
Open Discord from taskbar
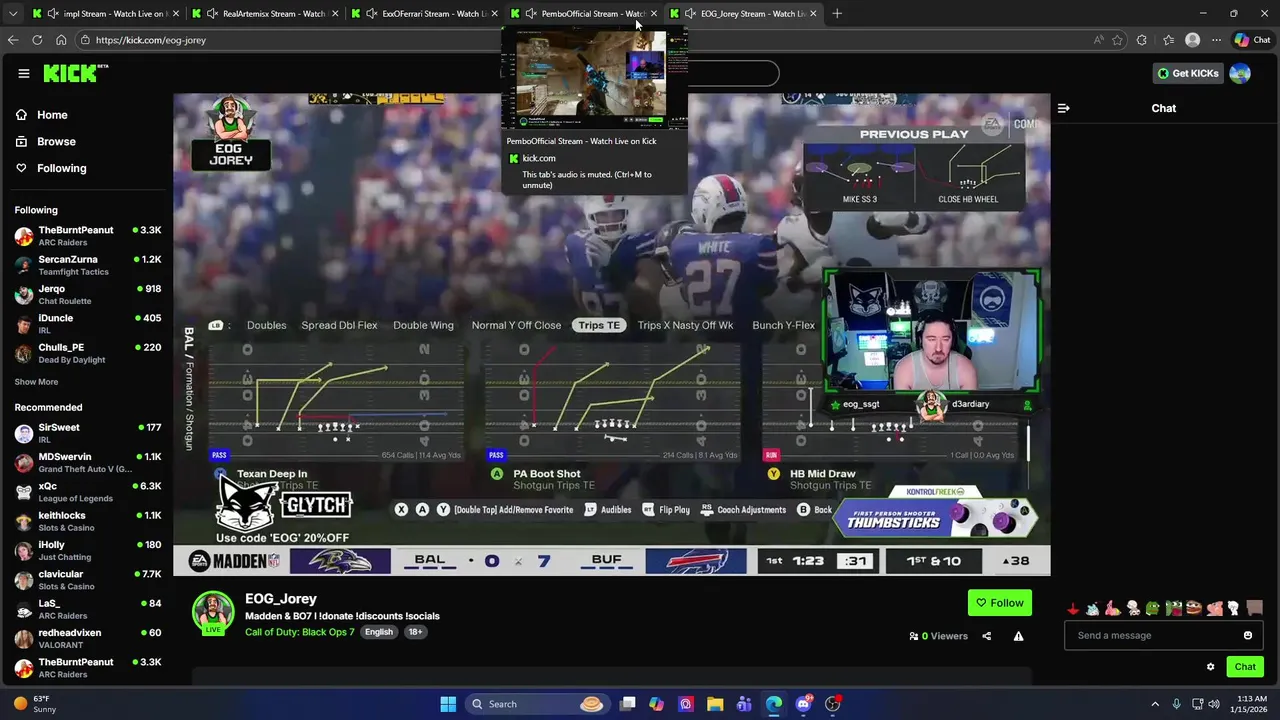(803, 704)
